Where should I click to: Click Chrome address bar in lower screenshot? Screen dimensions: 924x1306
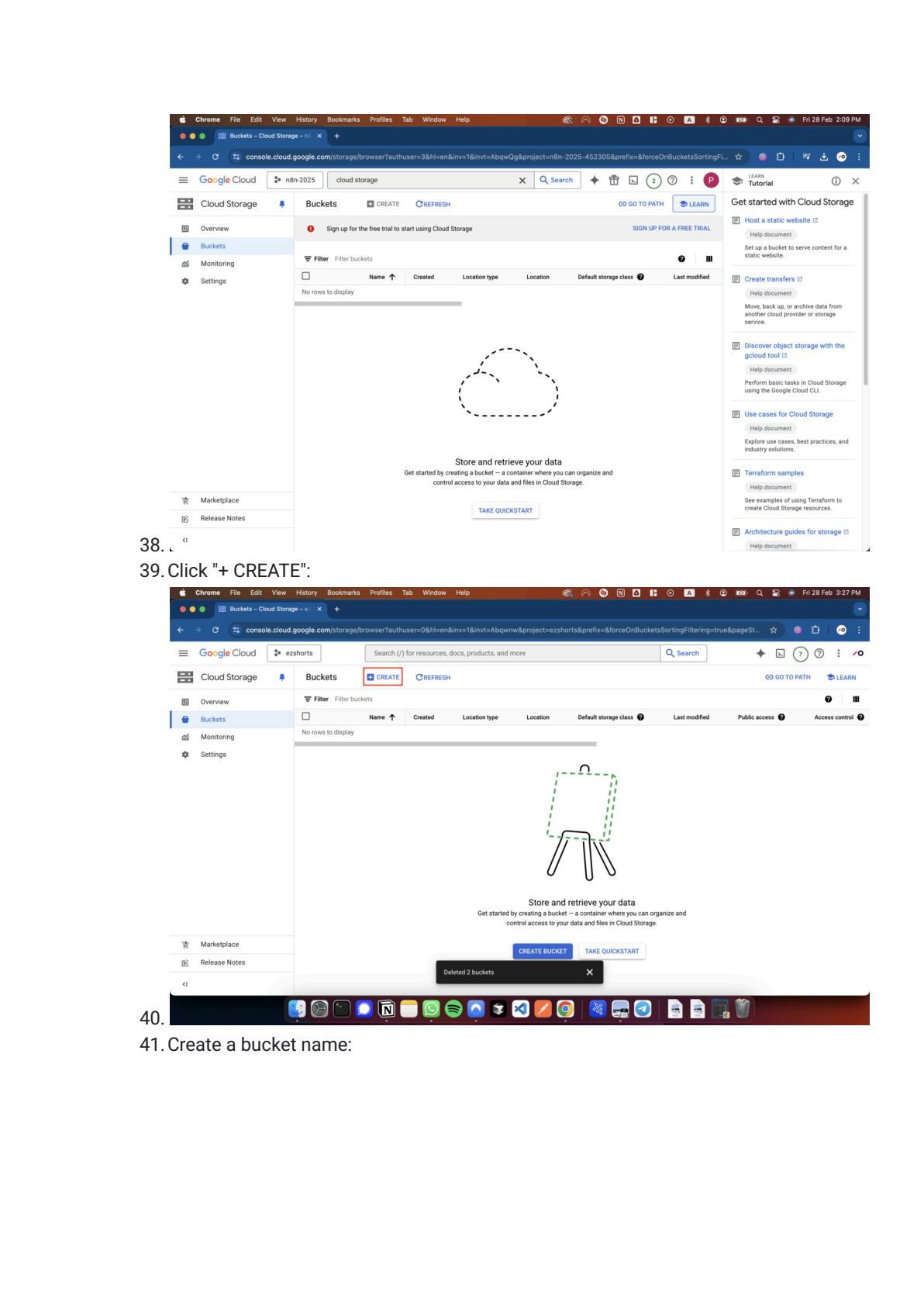tap(502, 630)
